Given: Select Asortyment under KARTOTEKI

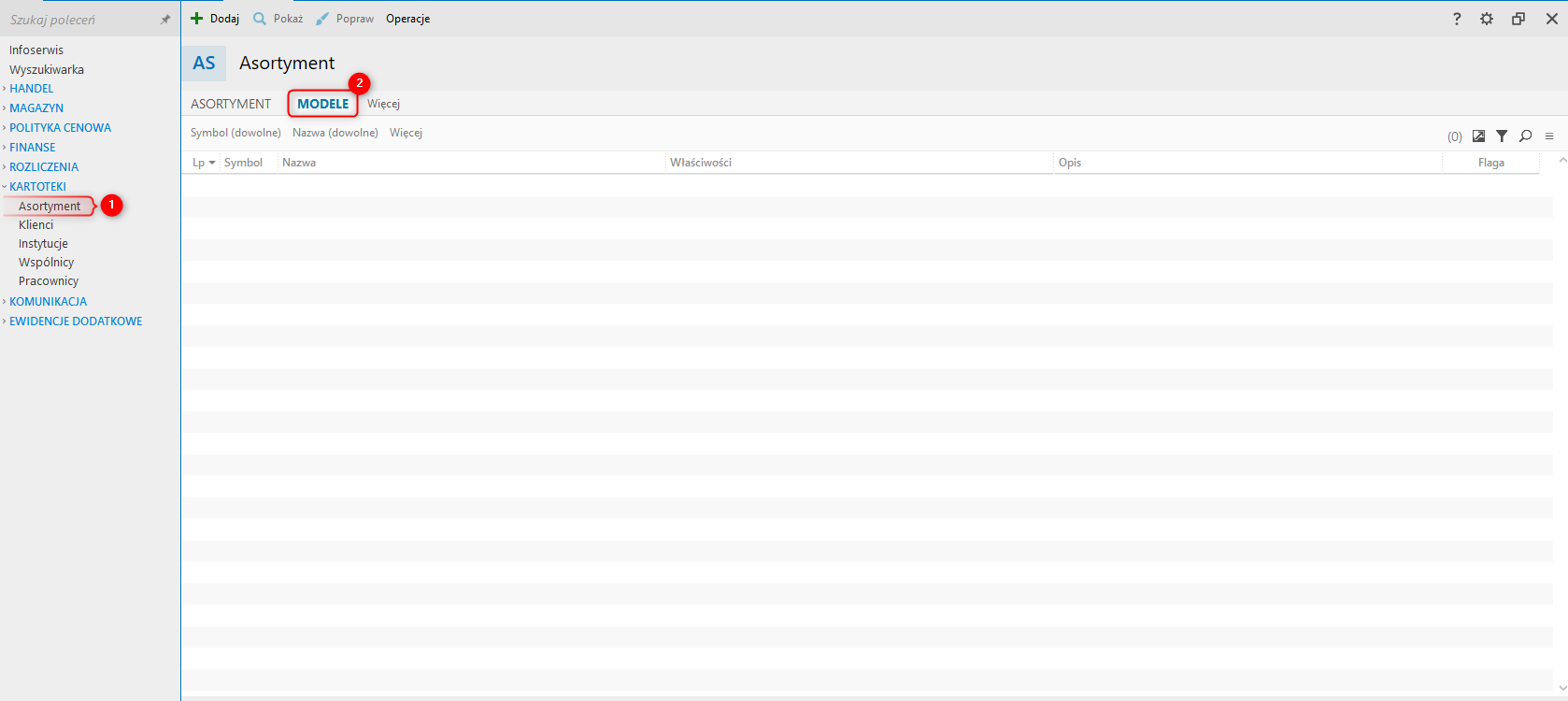Looking at the screenshot, I should coord(50,207).
